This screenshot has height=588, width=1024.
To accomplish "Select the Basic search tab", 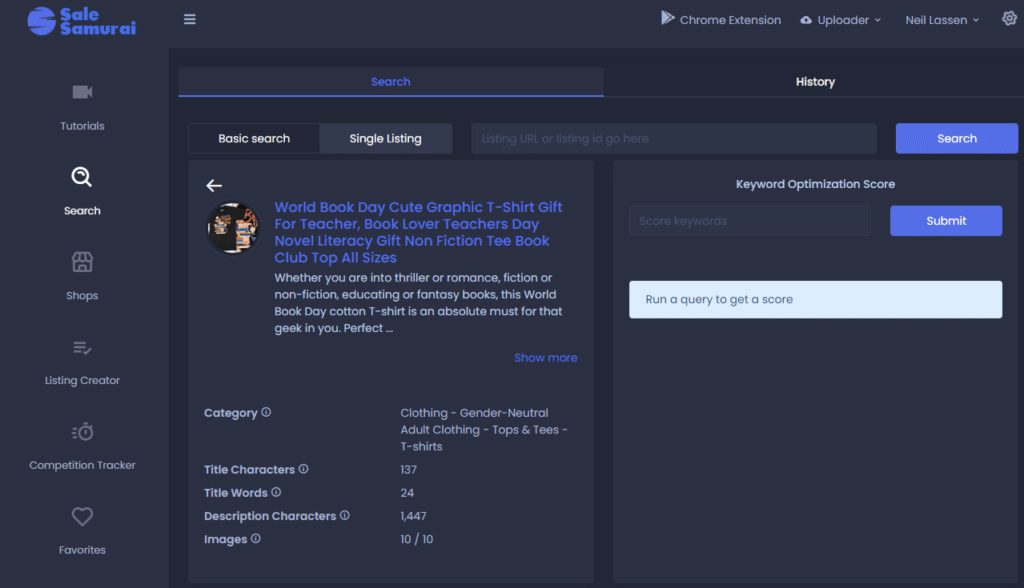I will coord(254,139).
